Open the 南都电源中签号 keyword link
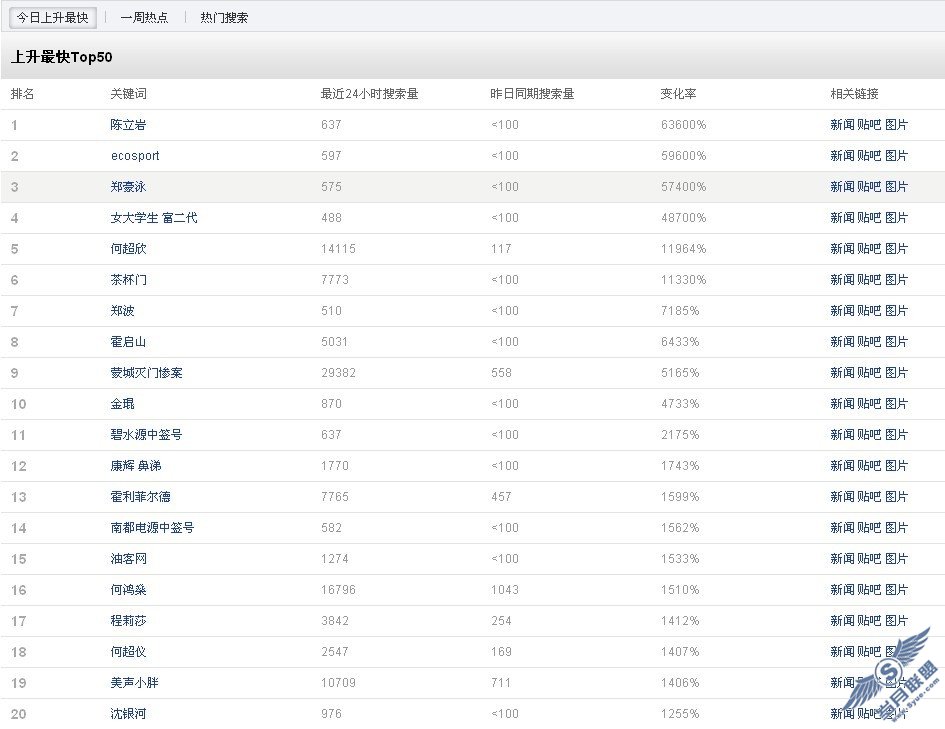 pos(152,528)
